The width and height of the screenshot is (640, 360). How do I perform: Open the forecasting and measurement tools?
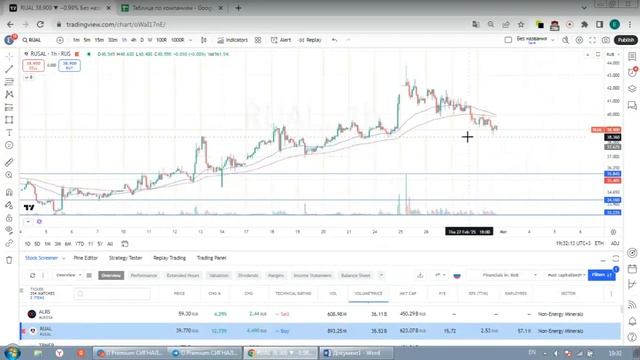coord(9,107)
